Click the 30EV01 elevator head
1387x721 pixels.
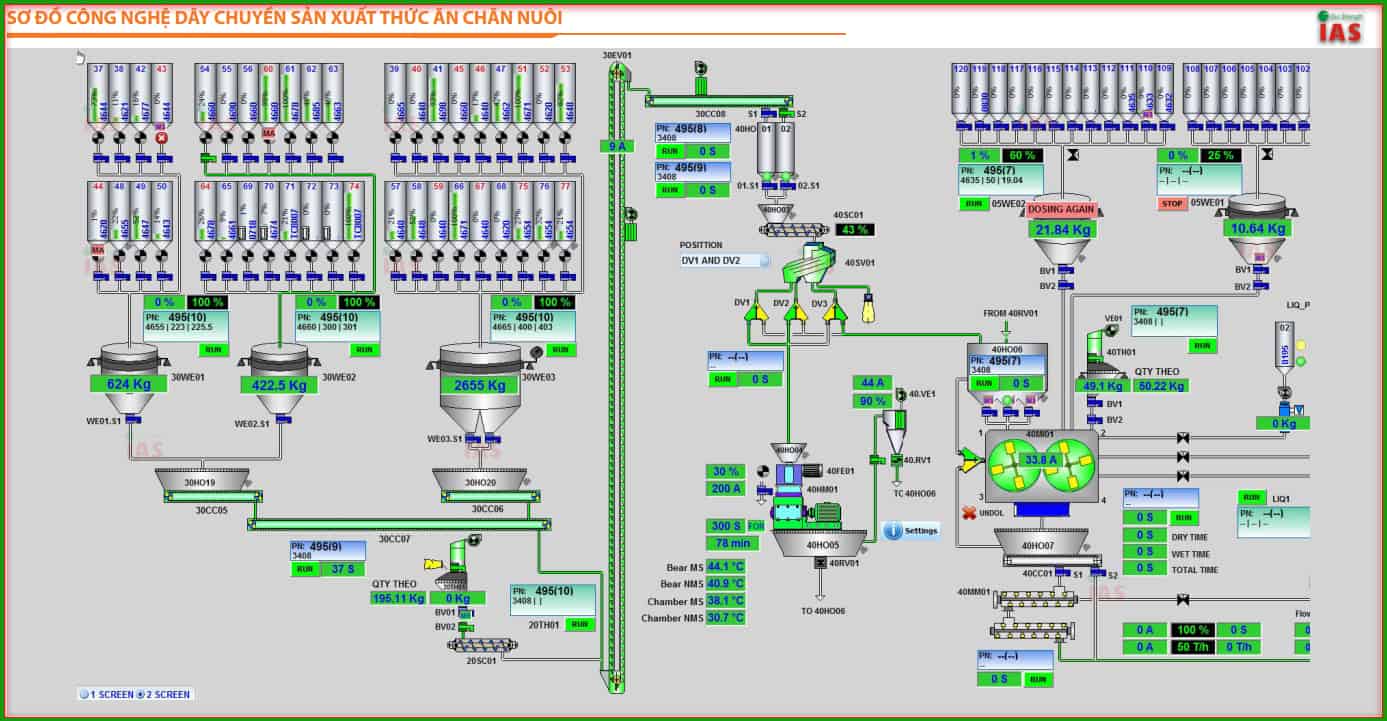[617, 71]
